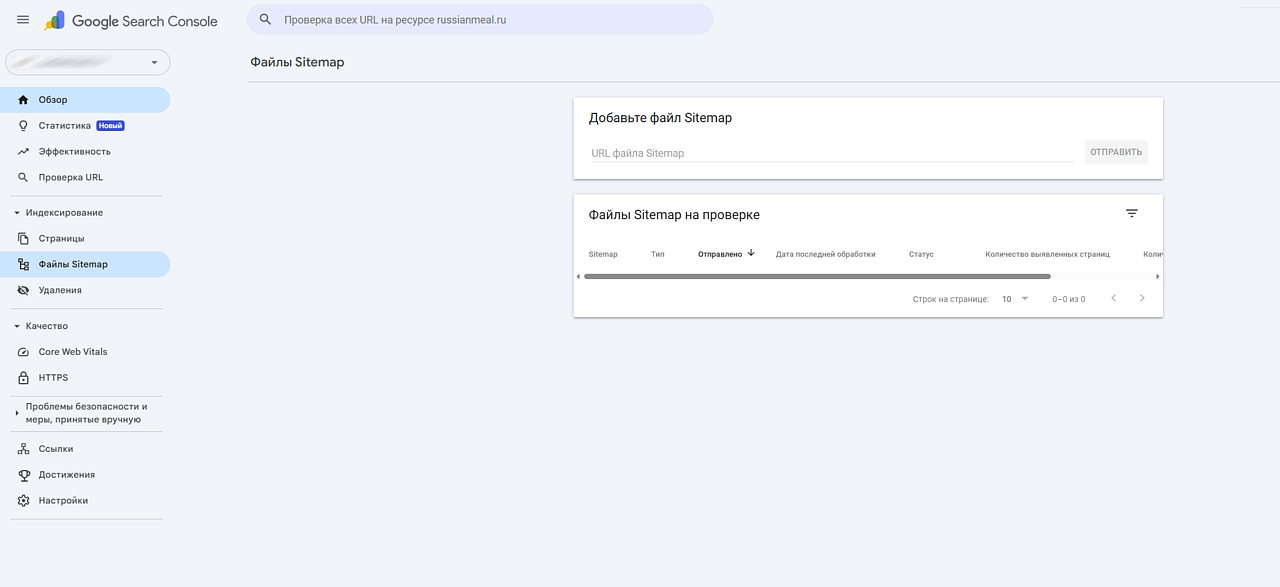
Task: Click the magnifier icon in the search bar
Action: (266, 19)
